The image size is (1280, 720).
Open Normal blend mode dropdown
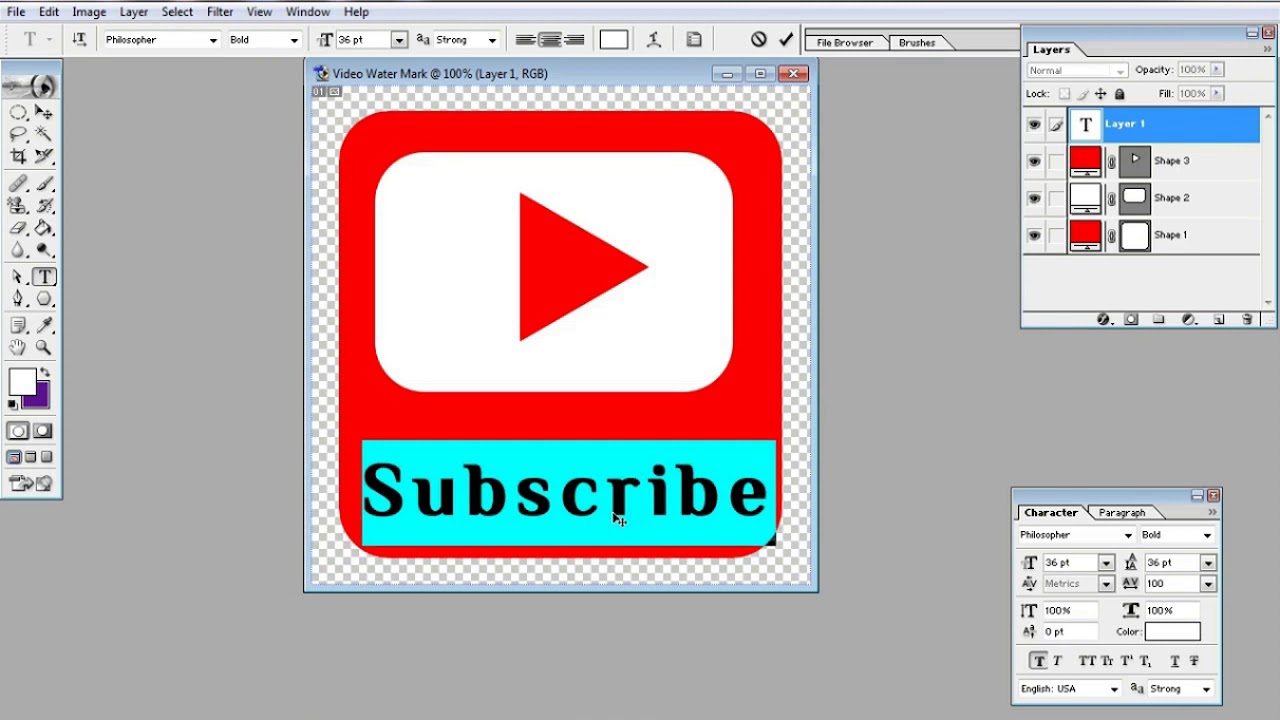coord(1120,70)
